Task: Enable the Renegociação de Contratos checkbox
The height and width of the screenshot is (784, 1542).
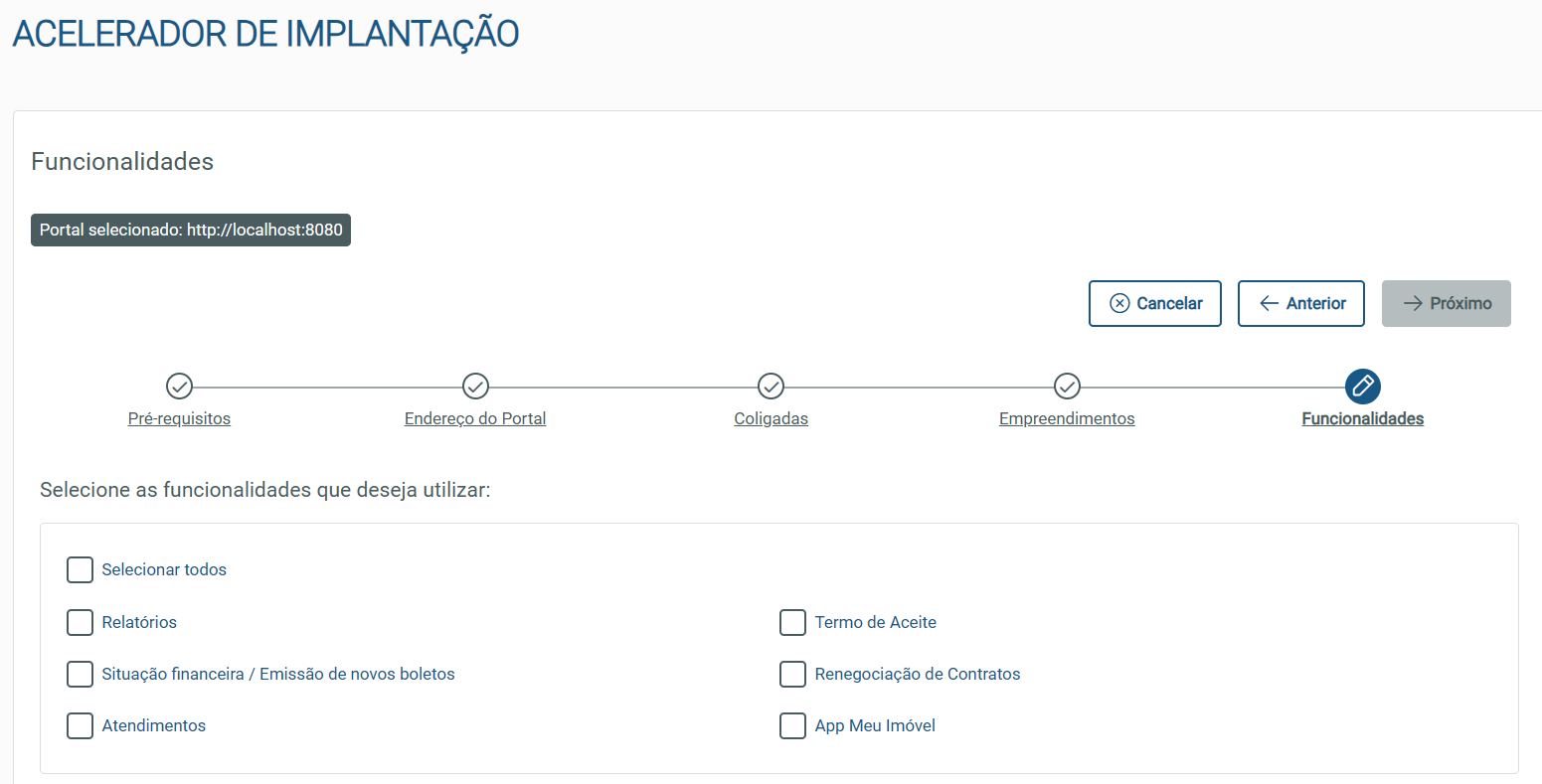Action: (x=792, y=674)
